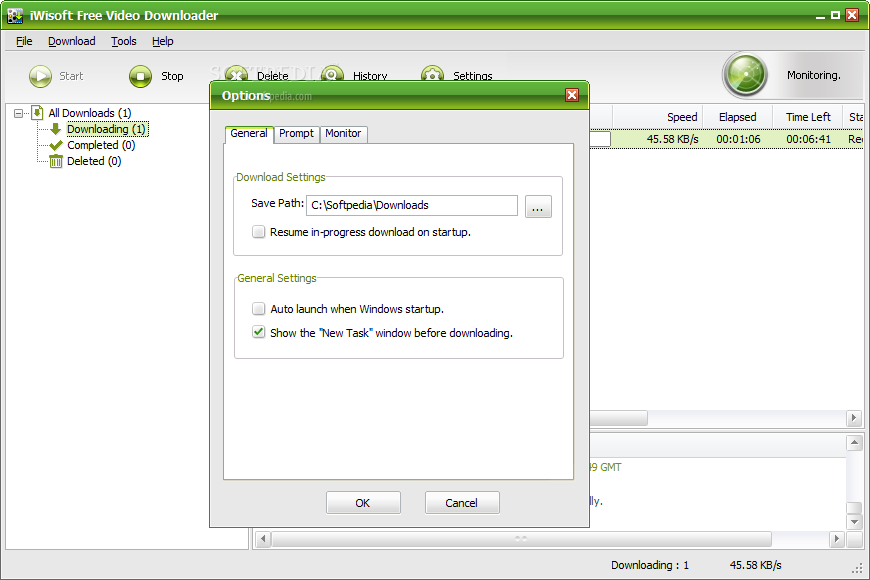Click the Start toolbar icon
Viewport: 870px width, 580px height.
(x=41, y=76)
